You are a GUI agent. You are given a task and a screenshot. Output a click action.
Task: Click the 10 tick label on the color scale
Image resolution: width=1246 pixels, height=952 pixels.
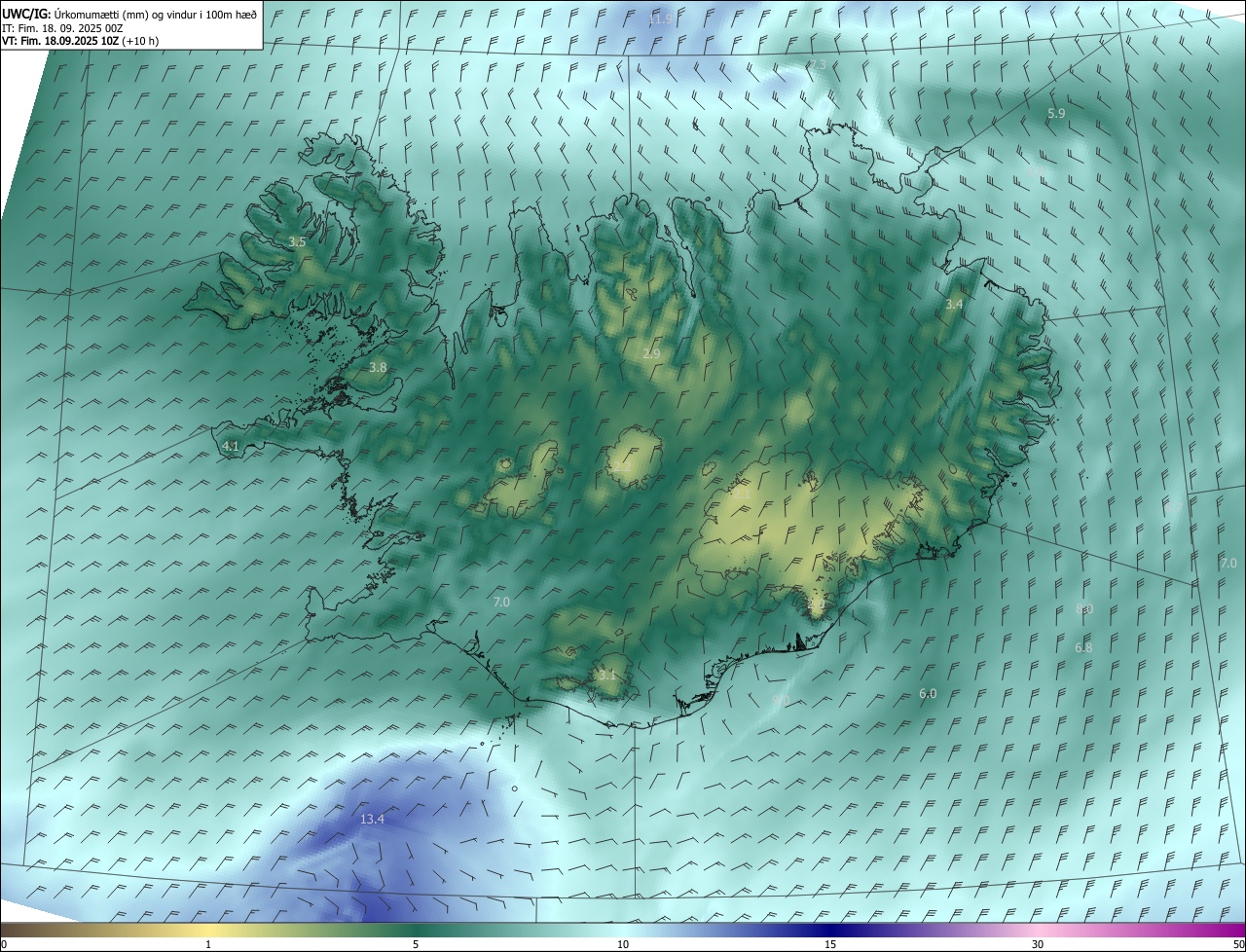point(623,944)
